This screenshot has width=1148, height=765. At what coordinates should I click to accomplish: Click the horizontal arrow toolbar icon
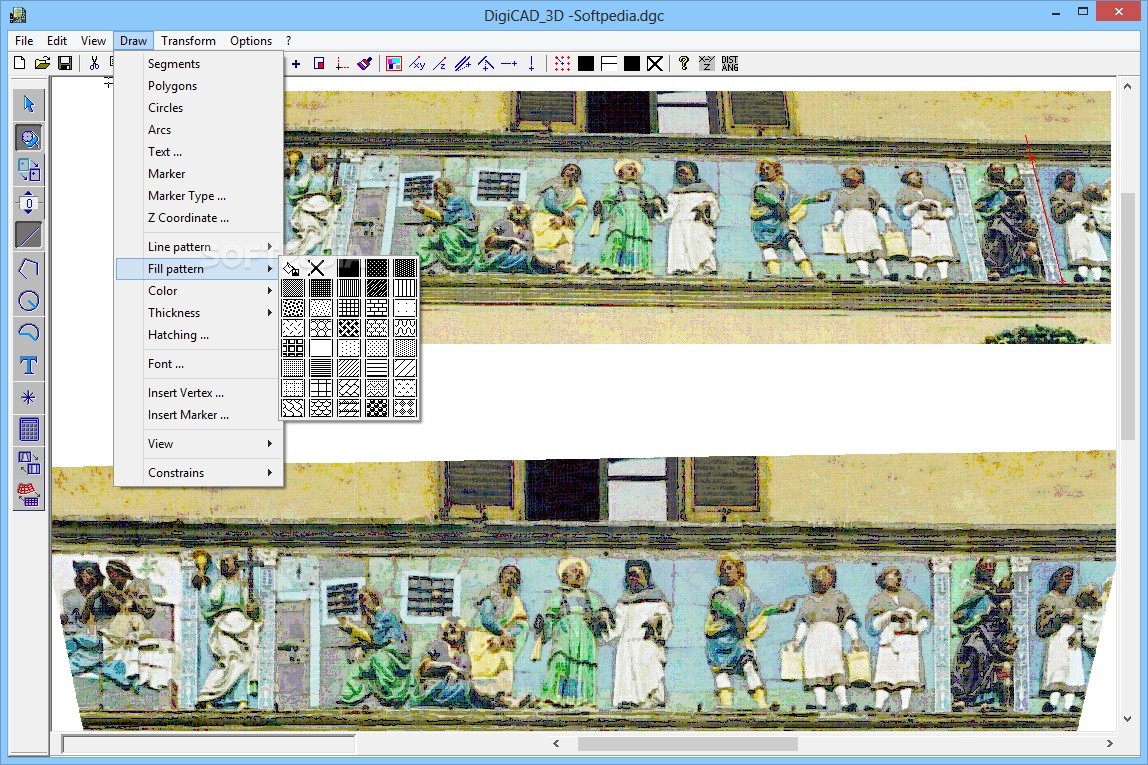click(509, 64)
